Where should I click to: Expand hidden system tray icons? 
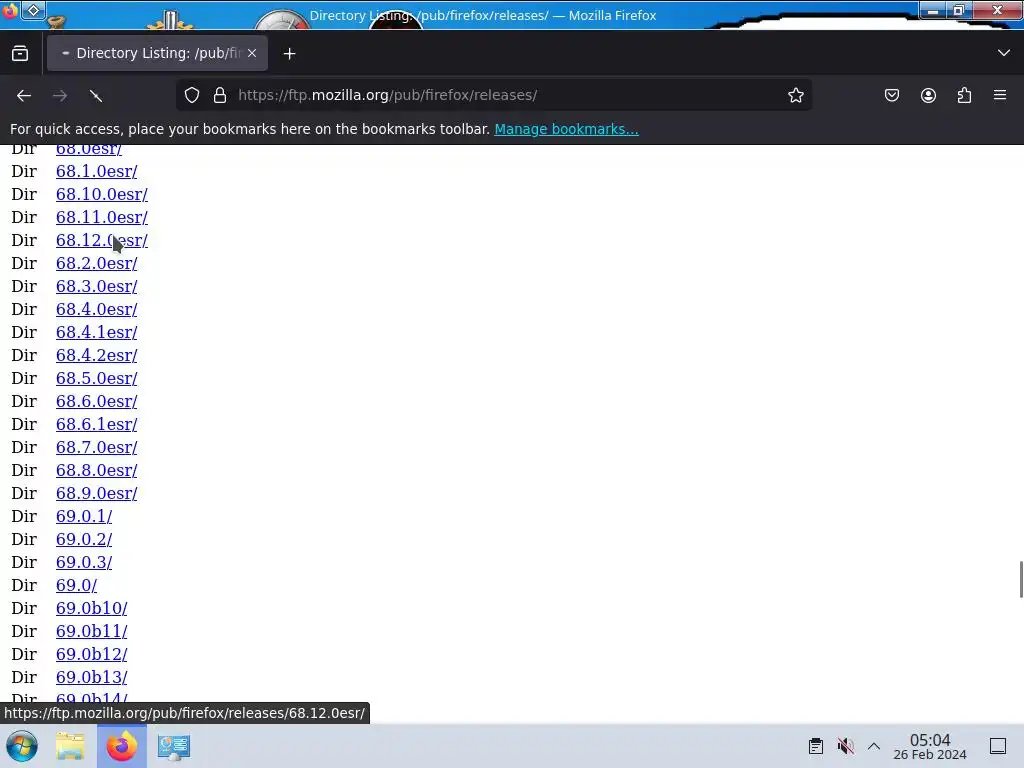tap(874, 746)
